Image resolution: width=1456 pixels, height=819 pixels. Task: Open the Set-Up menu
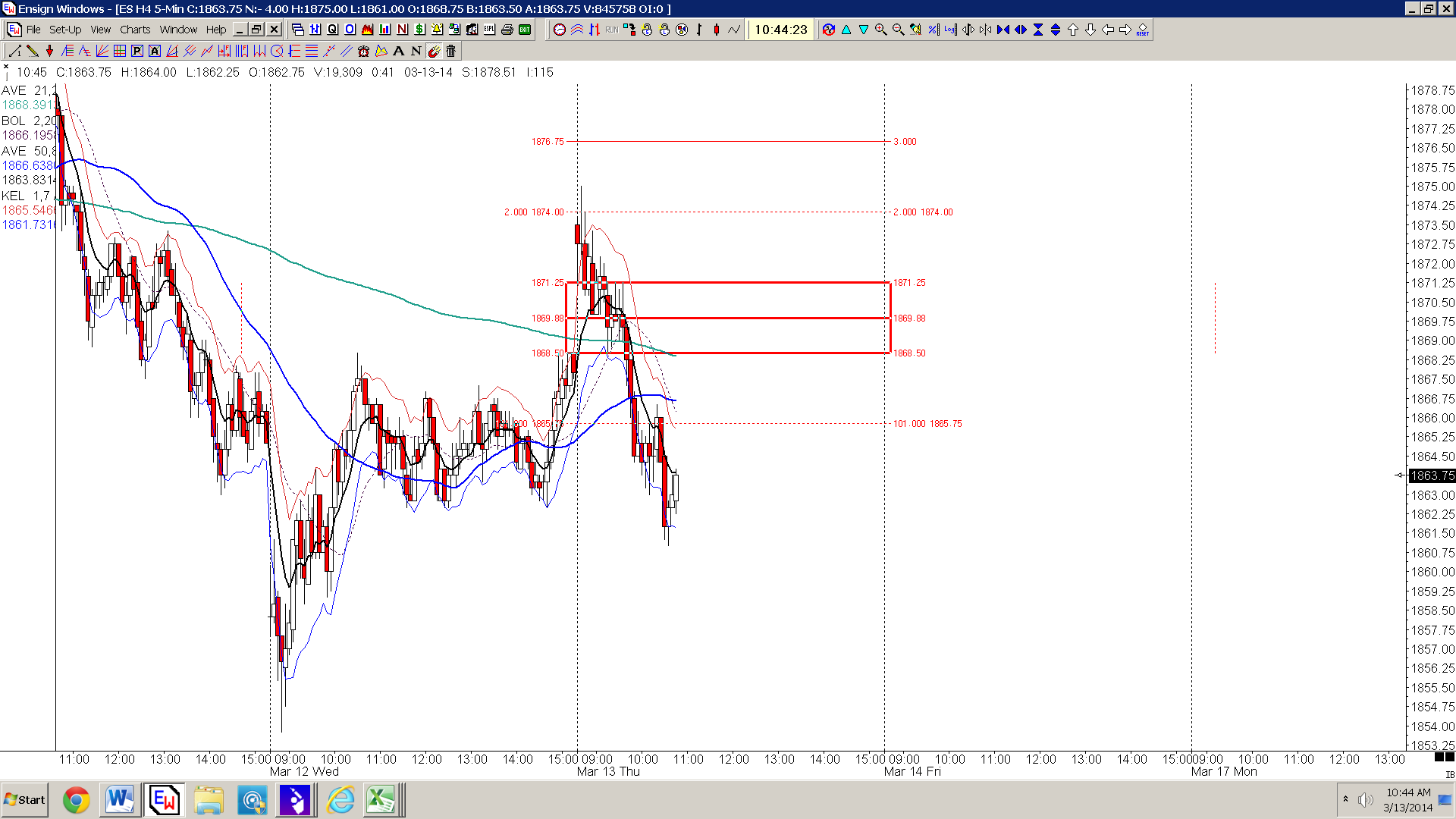click(x=65, y=30)
